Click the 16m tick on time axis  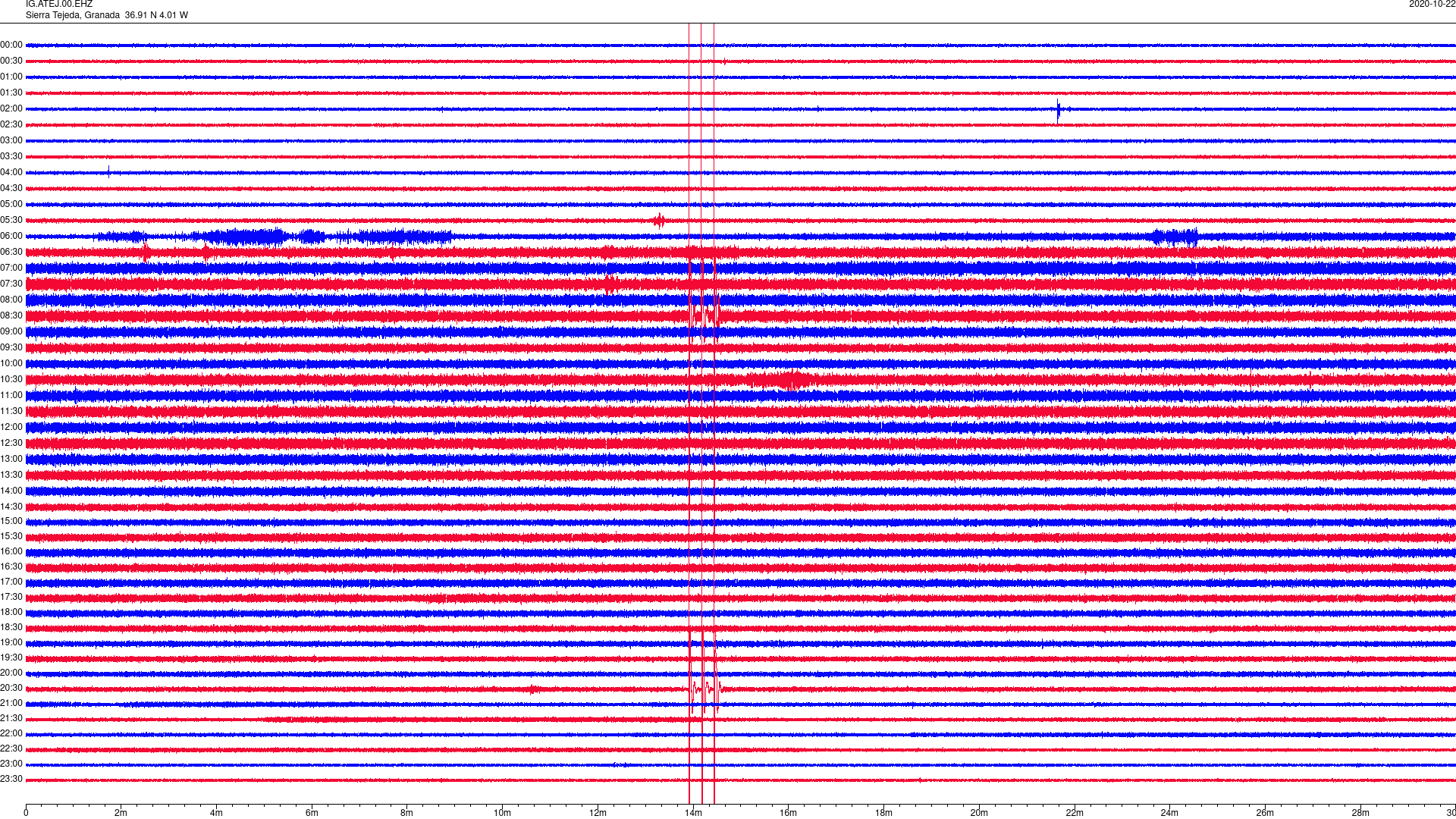pos(789,813)
